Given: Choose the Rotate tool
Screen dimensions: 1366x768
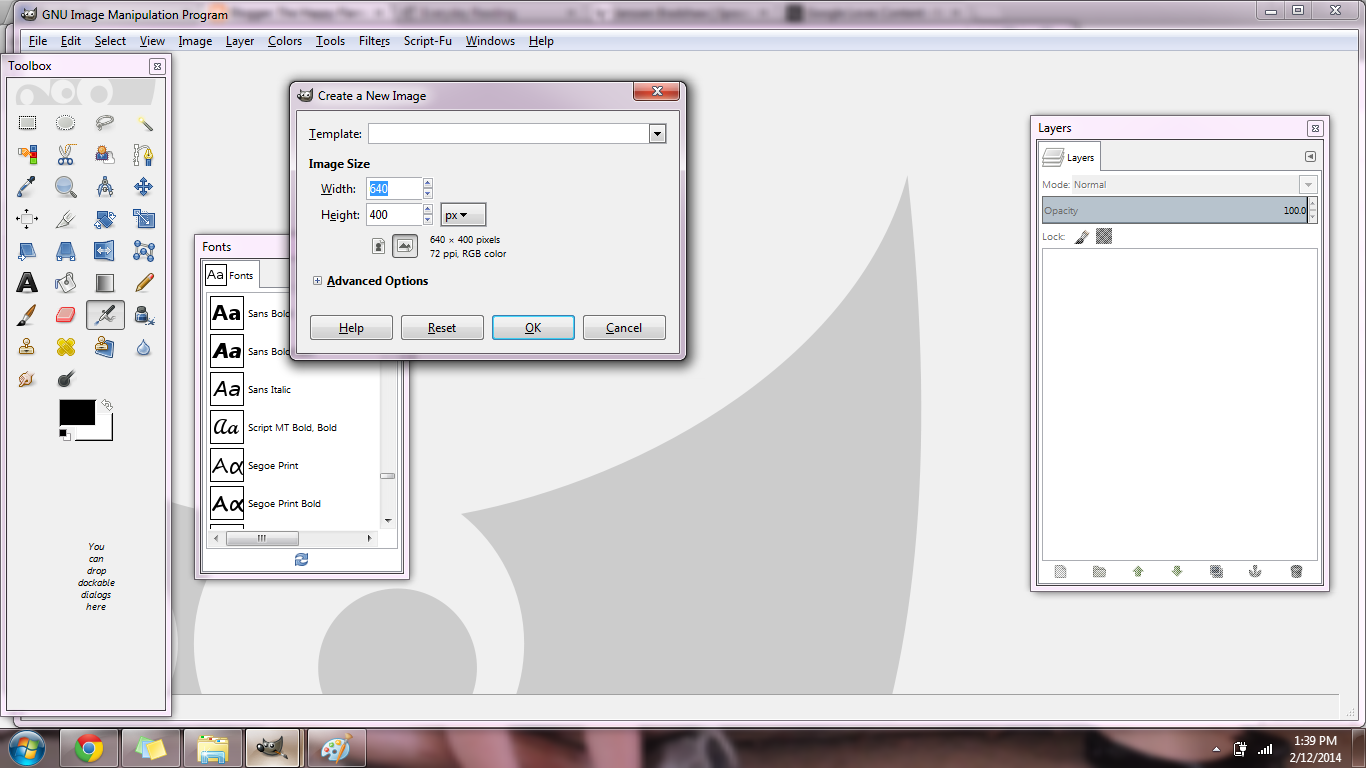Looking at the screenshot, I should coord(105,219).
